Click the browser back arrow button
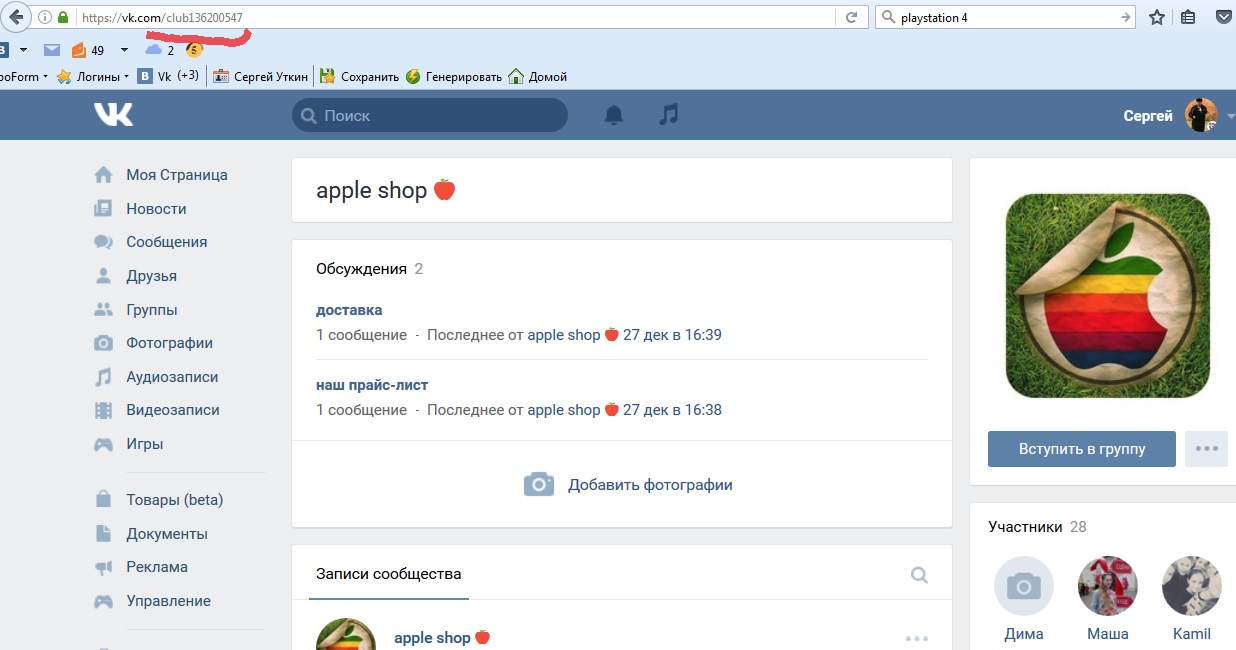The height and width of the screenshot is (650, 1236). (14, 17)
